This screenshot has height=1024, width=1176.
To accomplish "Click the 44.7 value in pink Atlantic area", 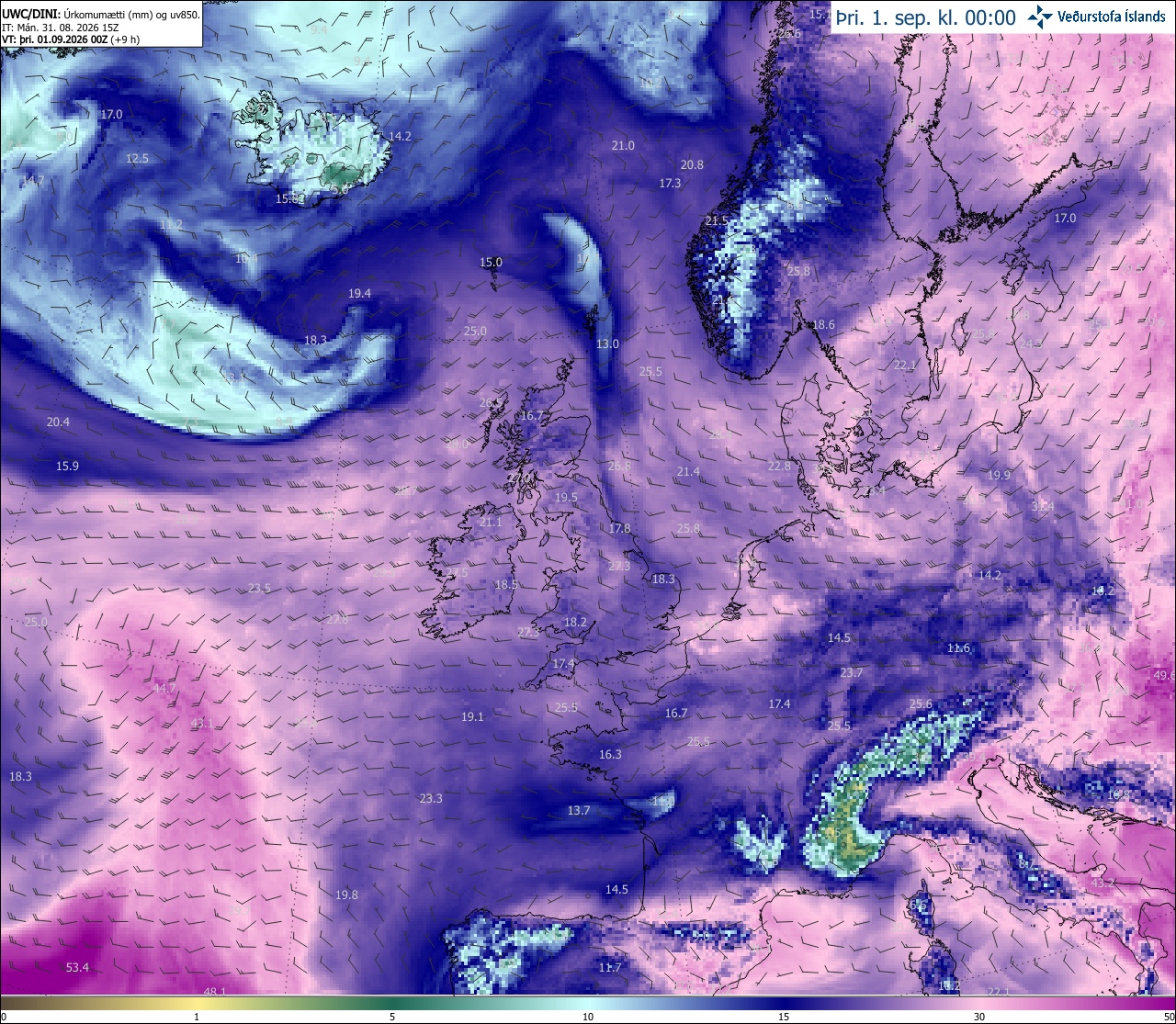I will (164, 688).
